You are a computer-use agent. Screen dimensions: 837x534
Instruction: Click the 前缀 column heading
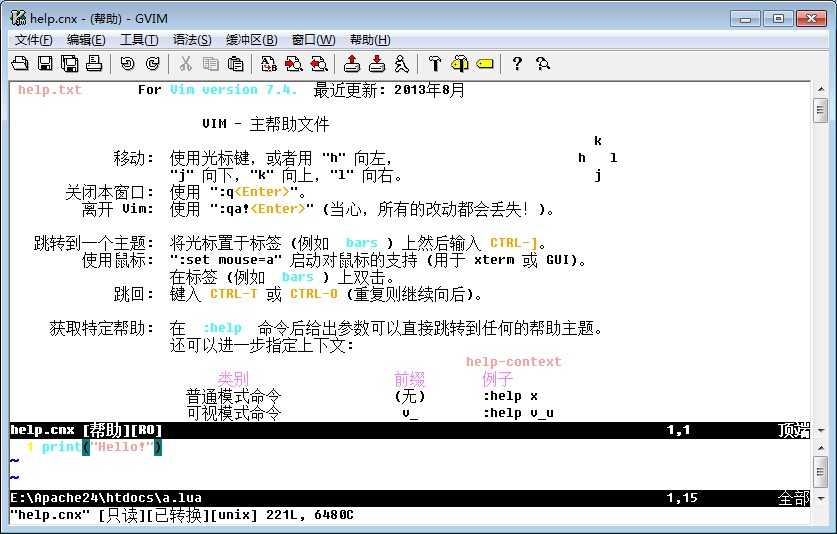click(x=409, y=379)
